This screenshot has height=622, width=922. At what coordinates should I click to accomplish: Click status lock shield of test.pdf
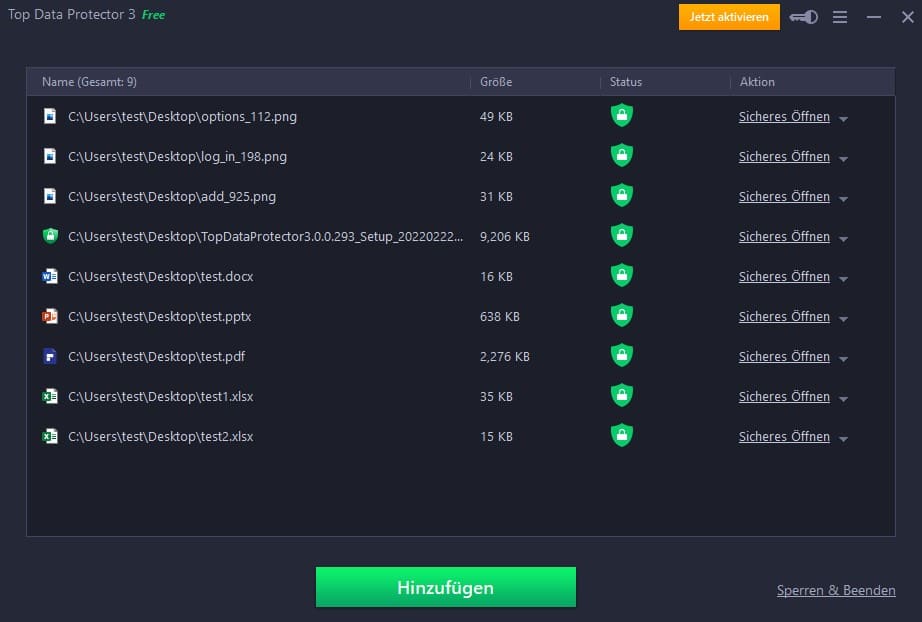622,355
